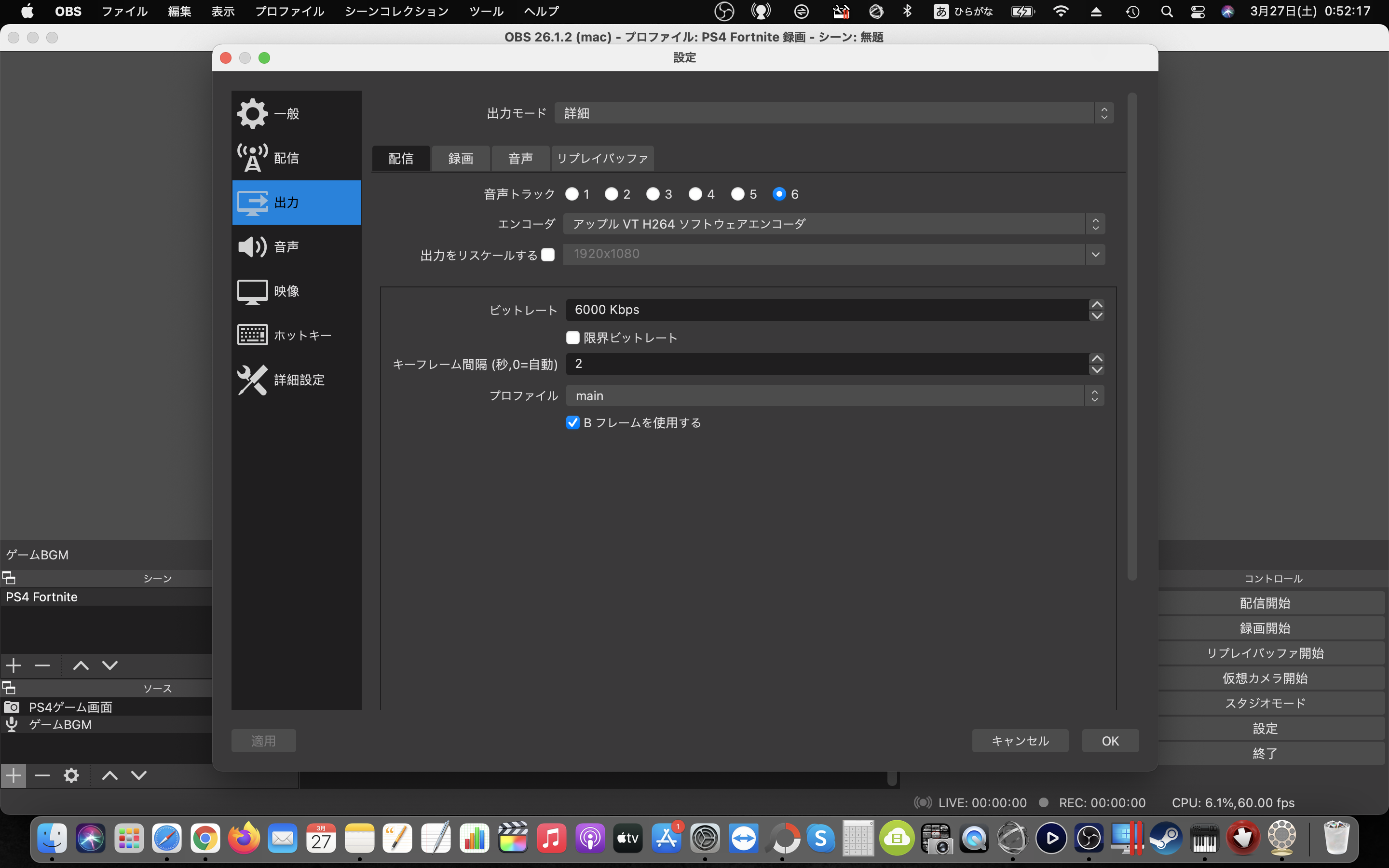Select audio track 3 radio button

pos(653,194)
